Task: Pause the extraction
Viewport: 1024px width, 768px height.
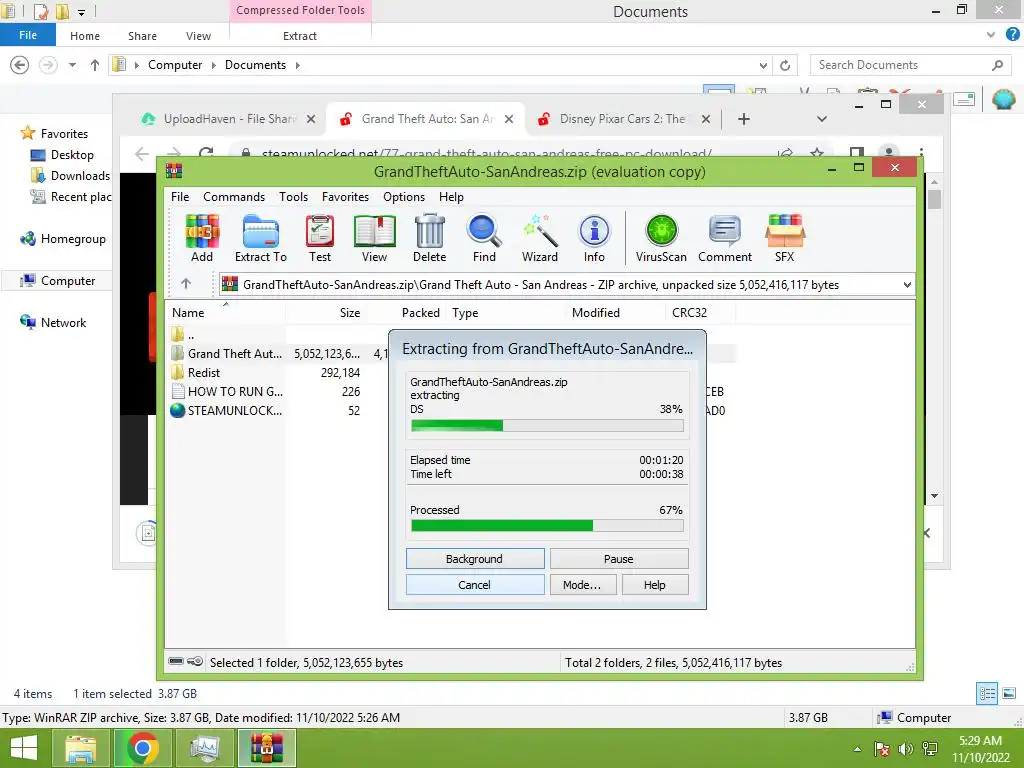Action: [618, 559]
